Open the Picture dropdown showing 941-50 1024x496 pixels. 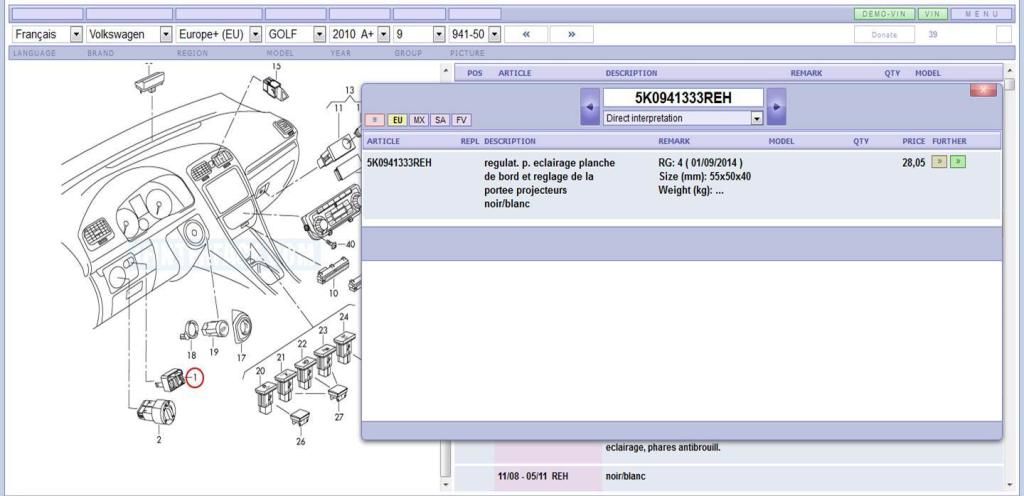[x=475, y=34]
